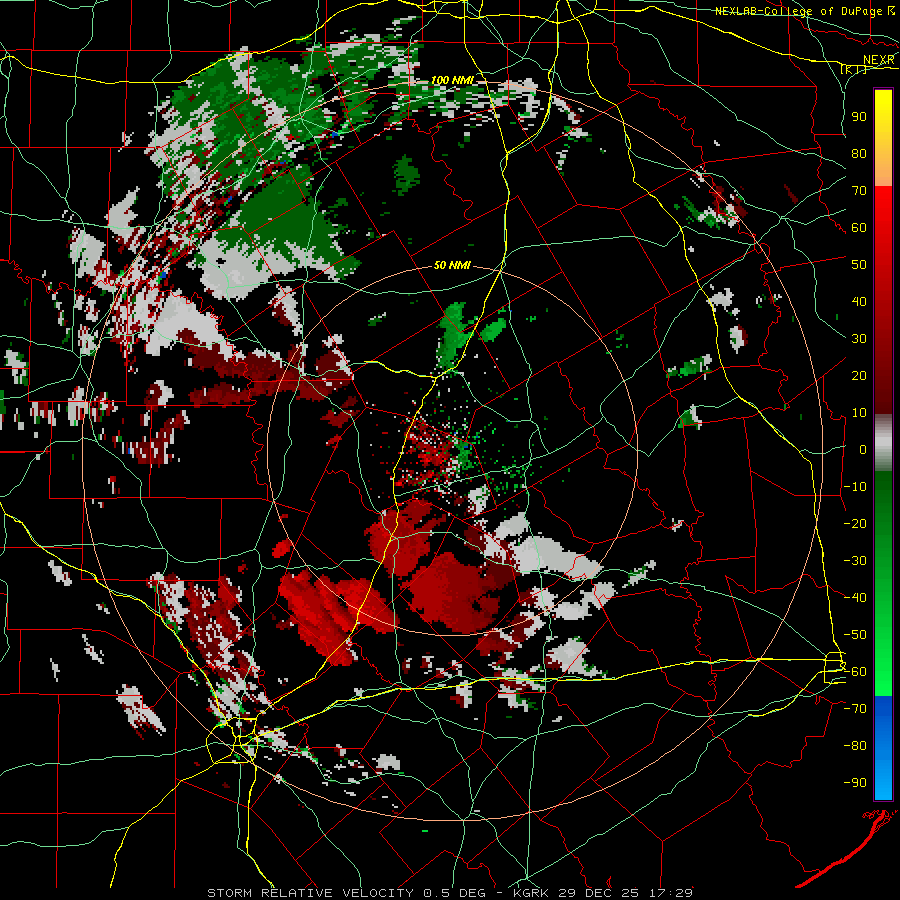The width and height of the screenshot is (900, 900).
Task: Pick the blue segment of the color bar
Action: [883, 747]
